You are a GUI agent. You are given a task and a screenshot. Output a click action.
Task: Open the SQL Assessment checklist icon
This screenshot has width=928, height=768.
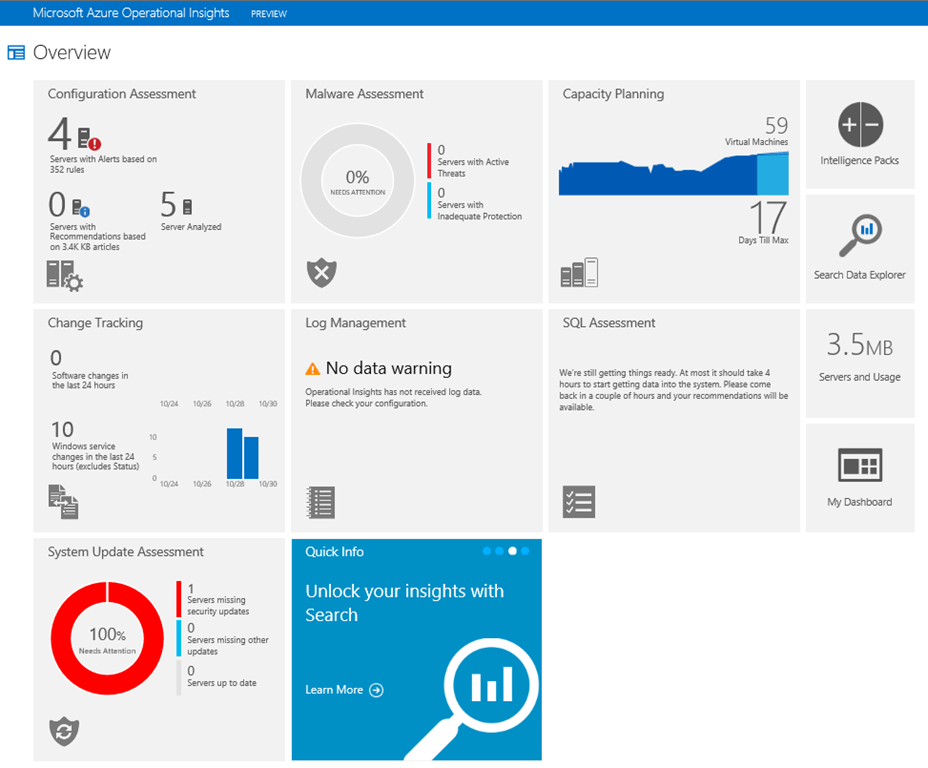click(579, 502)
